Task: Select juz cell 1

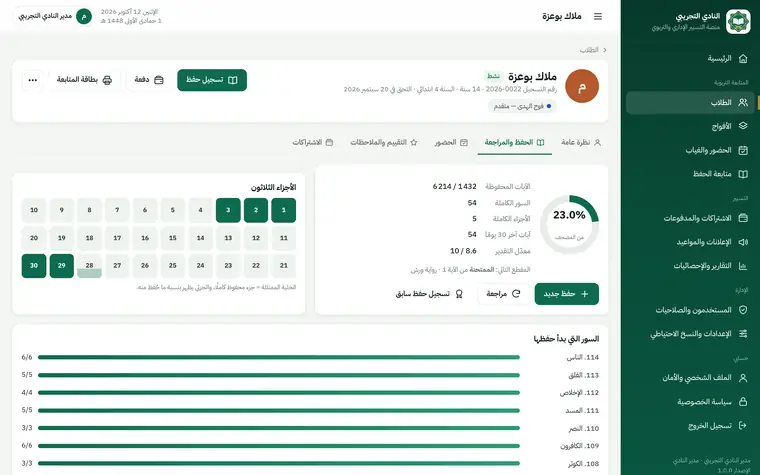Action: (x=284, y=210)
